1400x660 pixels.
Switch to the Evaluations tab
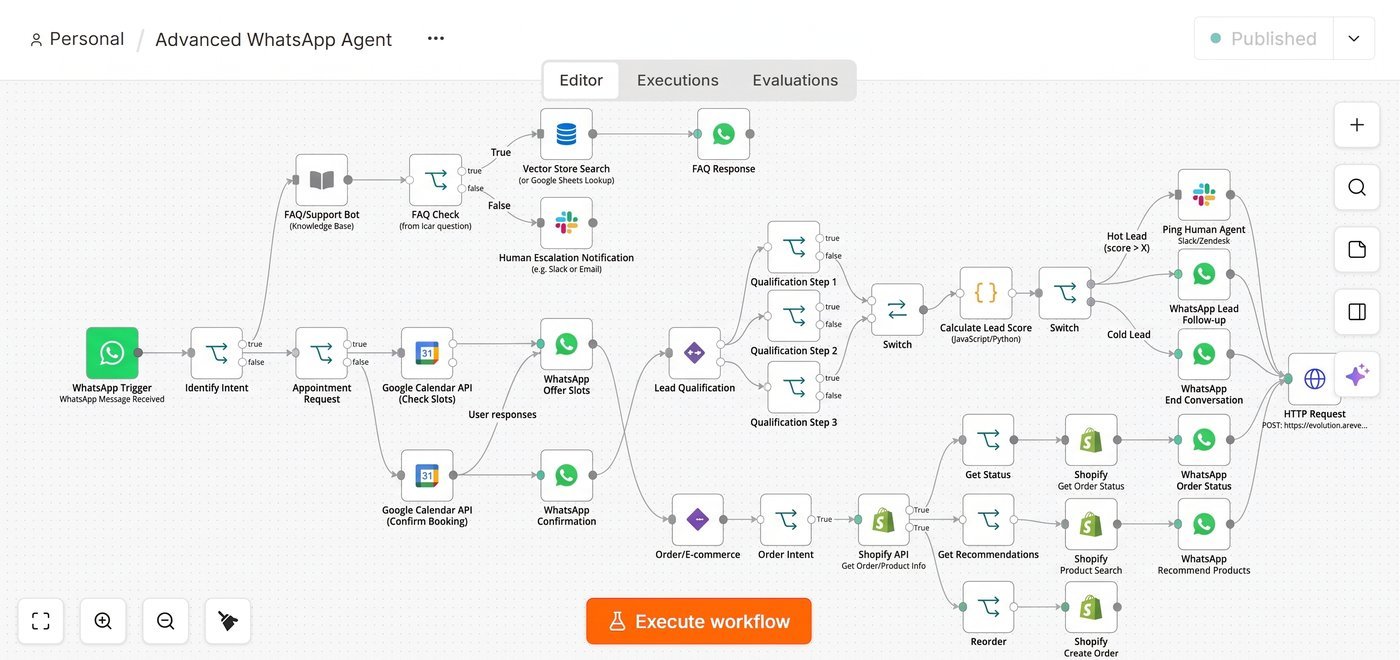tap(795, 80)
